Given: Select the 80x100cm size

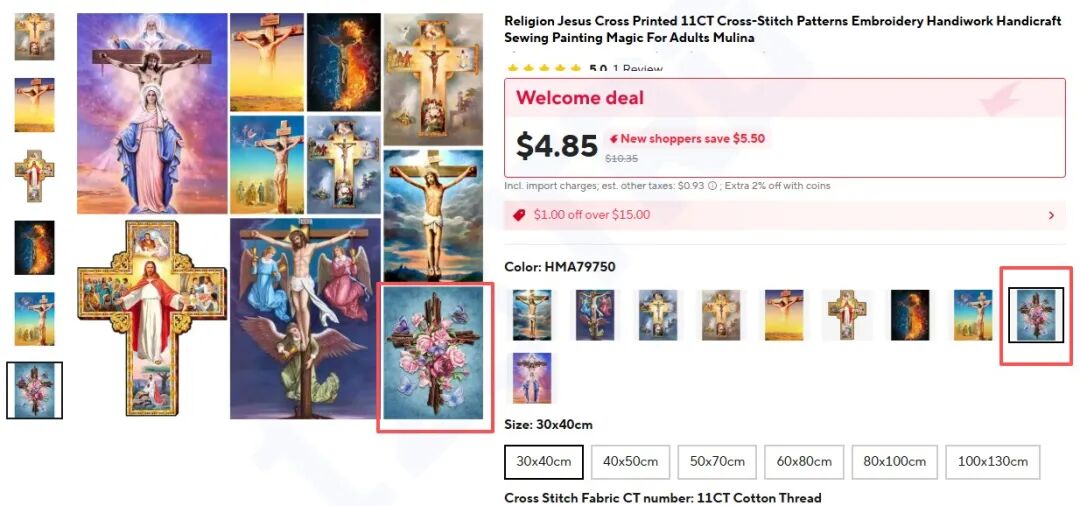Looking at the screenshot, I should (x=894, y=462).
